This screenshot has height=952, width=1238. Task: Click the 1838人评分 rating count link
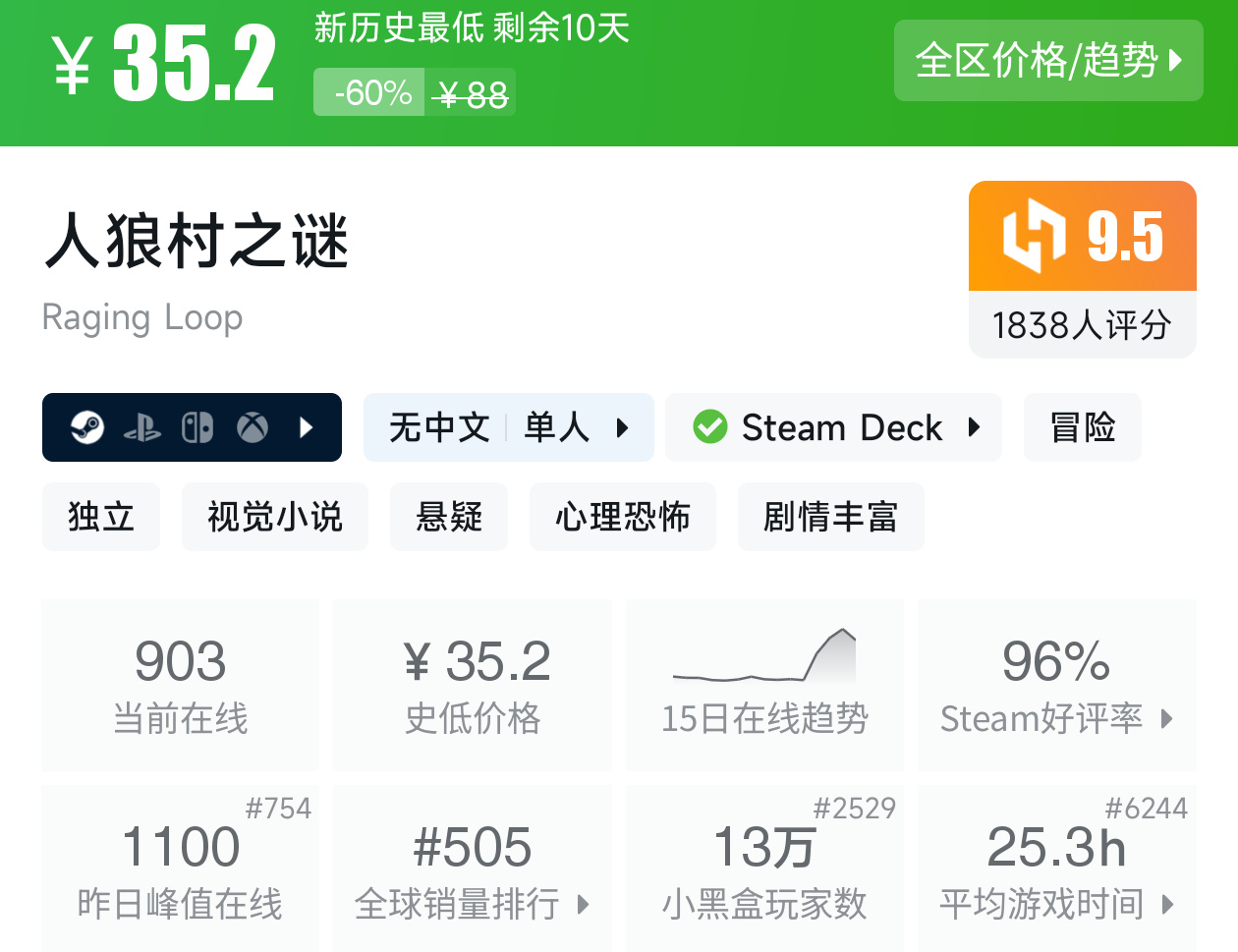coord(1081,325)
